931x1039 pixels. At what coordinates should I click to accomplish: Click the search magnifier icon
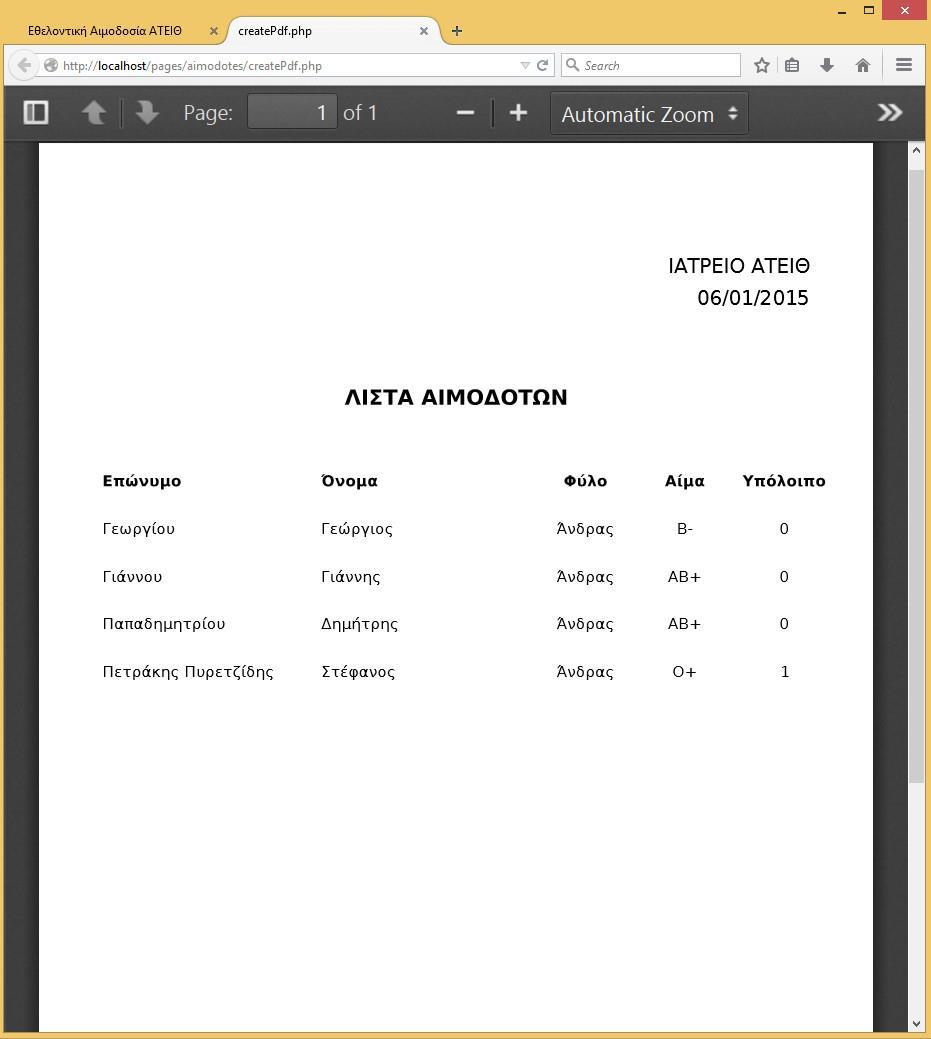[573, 65]
